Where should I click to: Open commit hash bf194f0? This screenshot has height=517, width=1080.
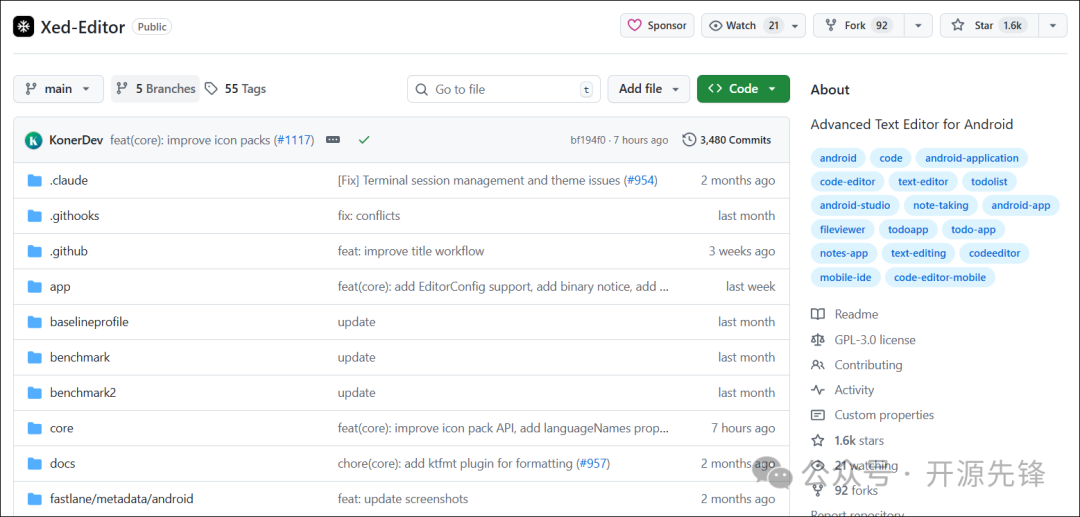point(588,140)
